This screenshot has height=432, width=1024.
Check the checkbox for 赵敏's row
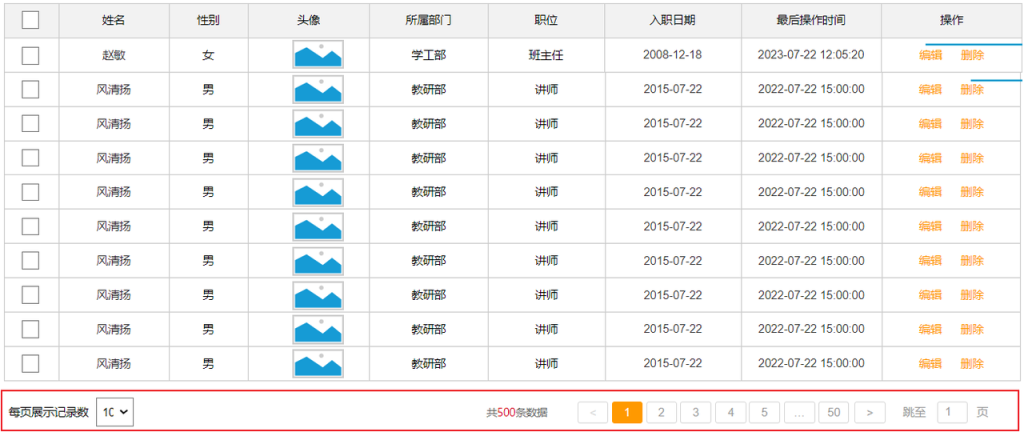pyautogui.click(x=30, y=55)
